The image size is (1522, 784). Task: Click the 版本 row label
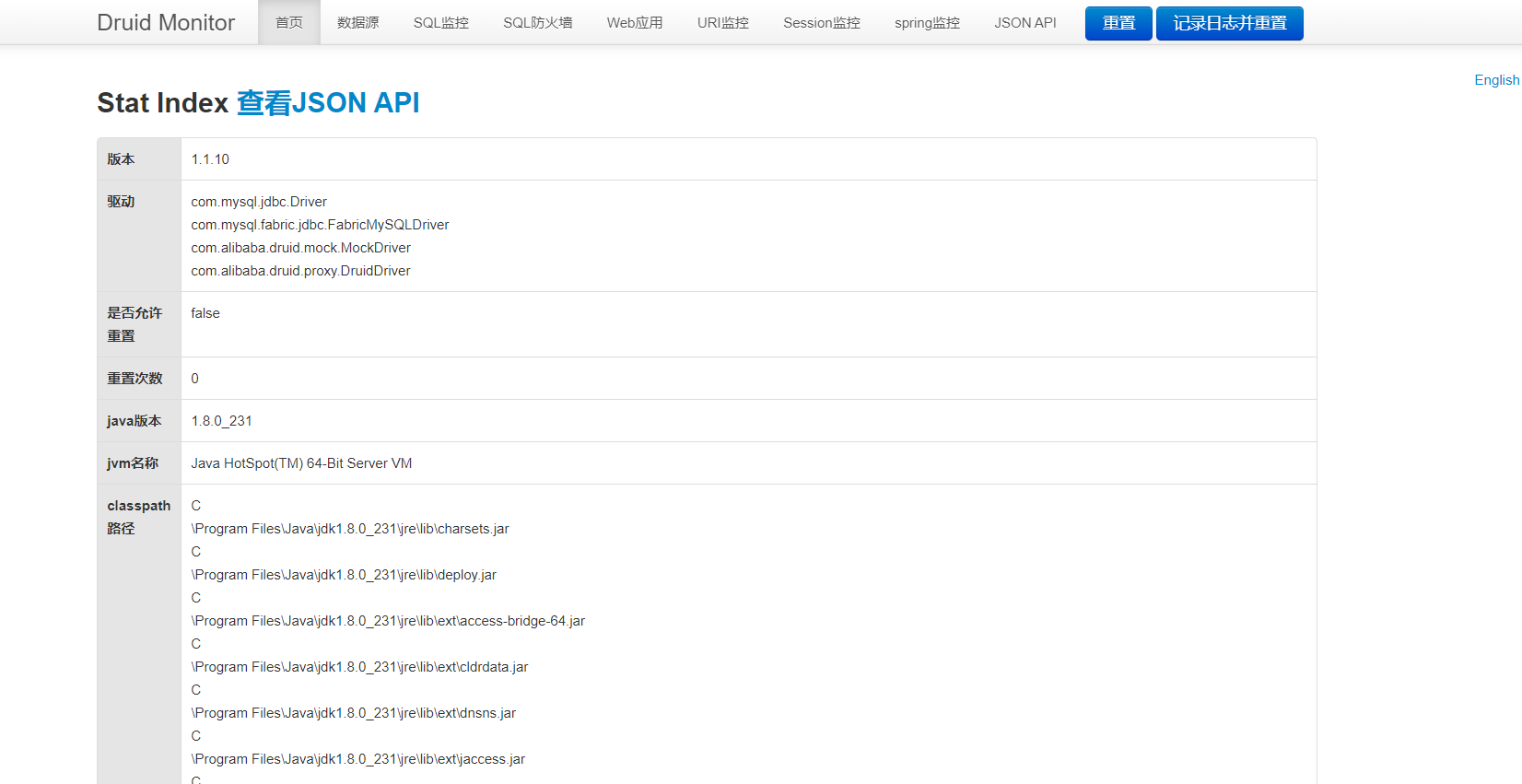121,159
